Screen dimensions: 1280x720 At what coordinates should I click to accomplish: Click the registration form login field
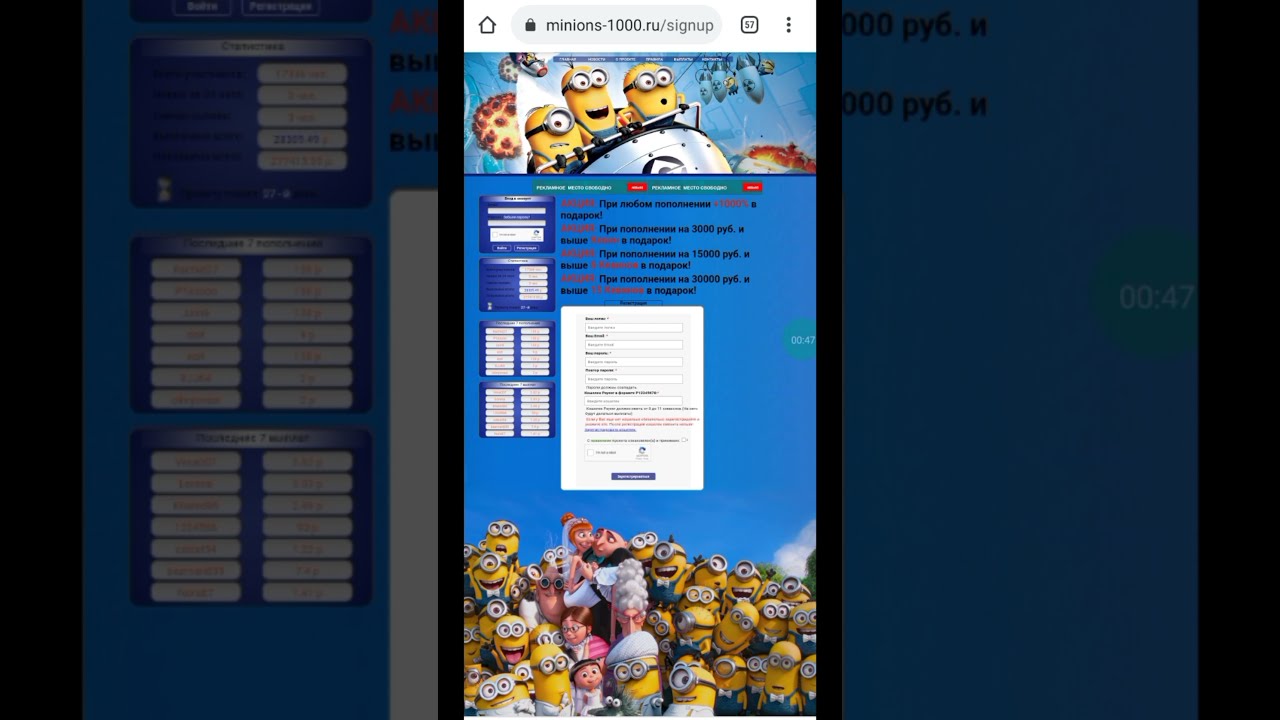coord(634,327)
